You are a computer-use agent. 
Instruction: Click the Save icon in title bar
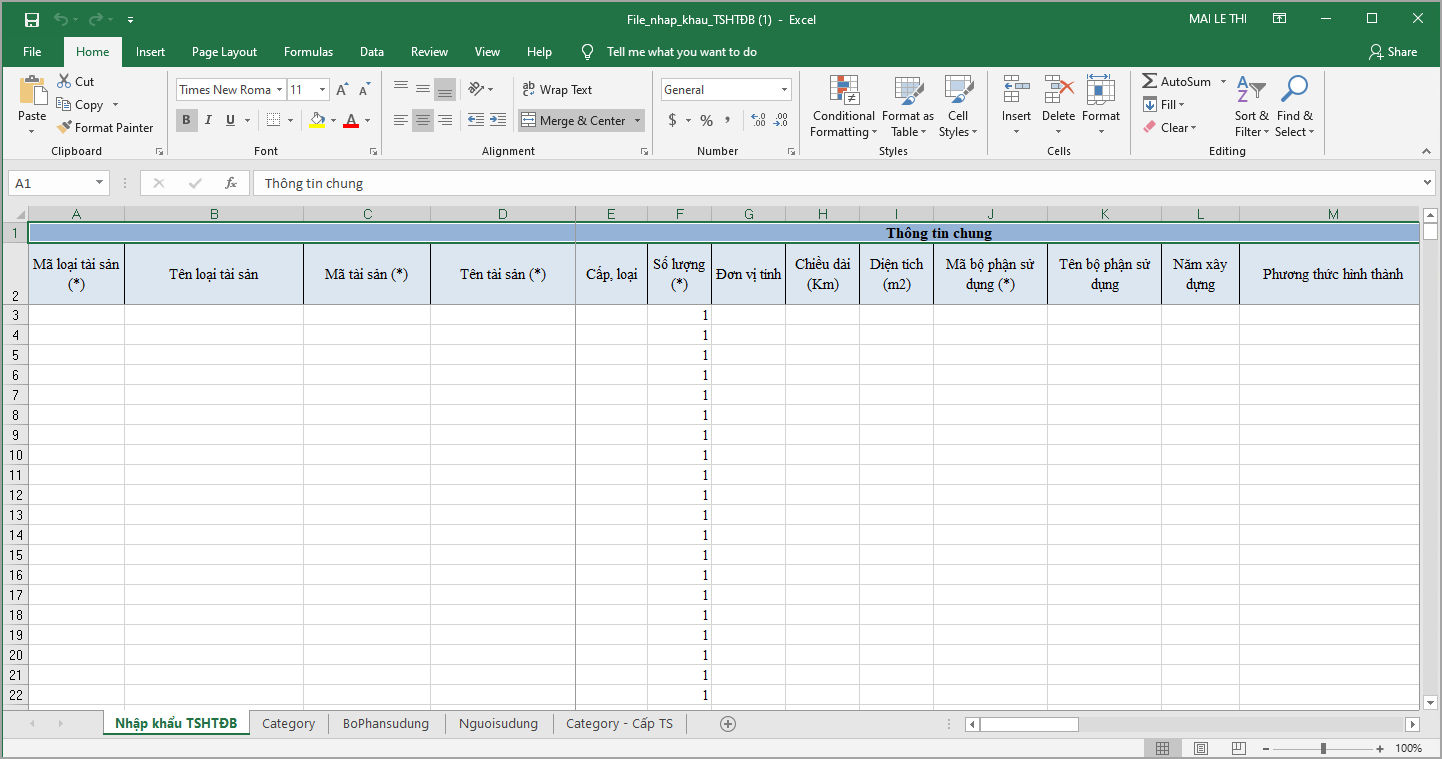pos(32,19)
